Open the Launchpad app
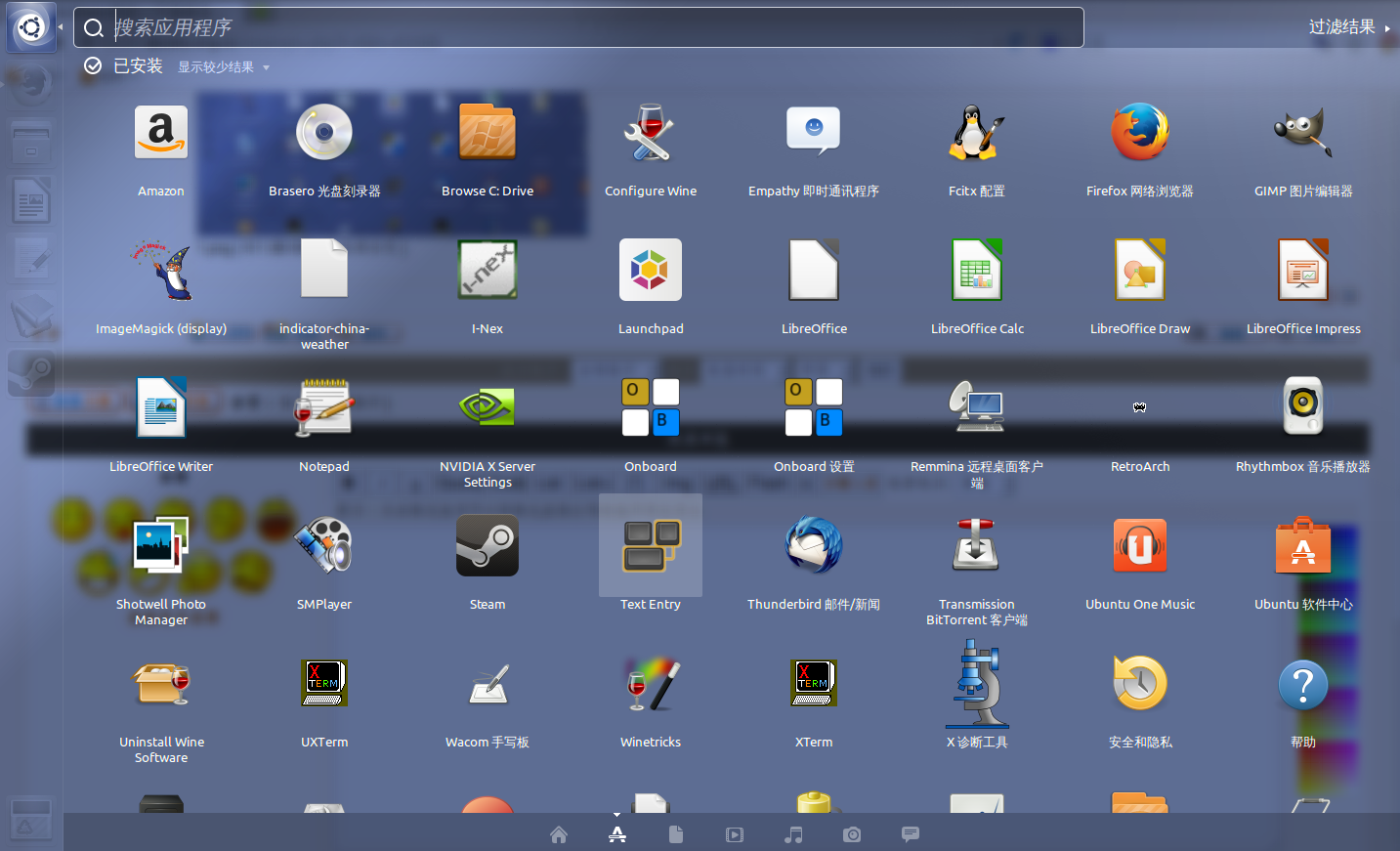The image size is (1400, 851). click(651, 271)
